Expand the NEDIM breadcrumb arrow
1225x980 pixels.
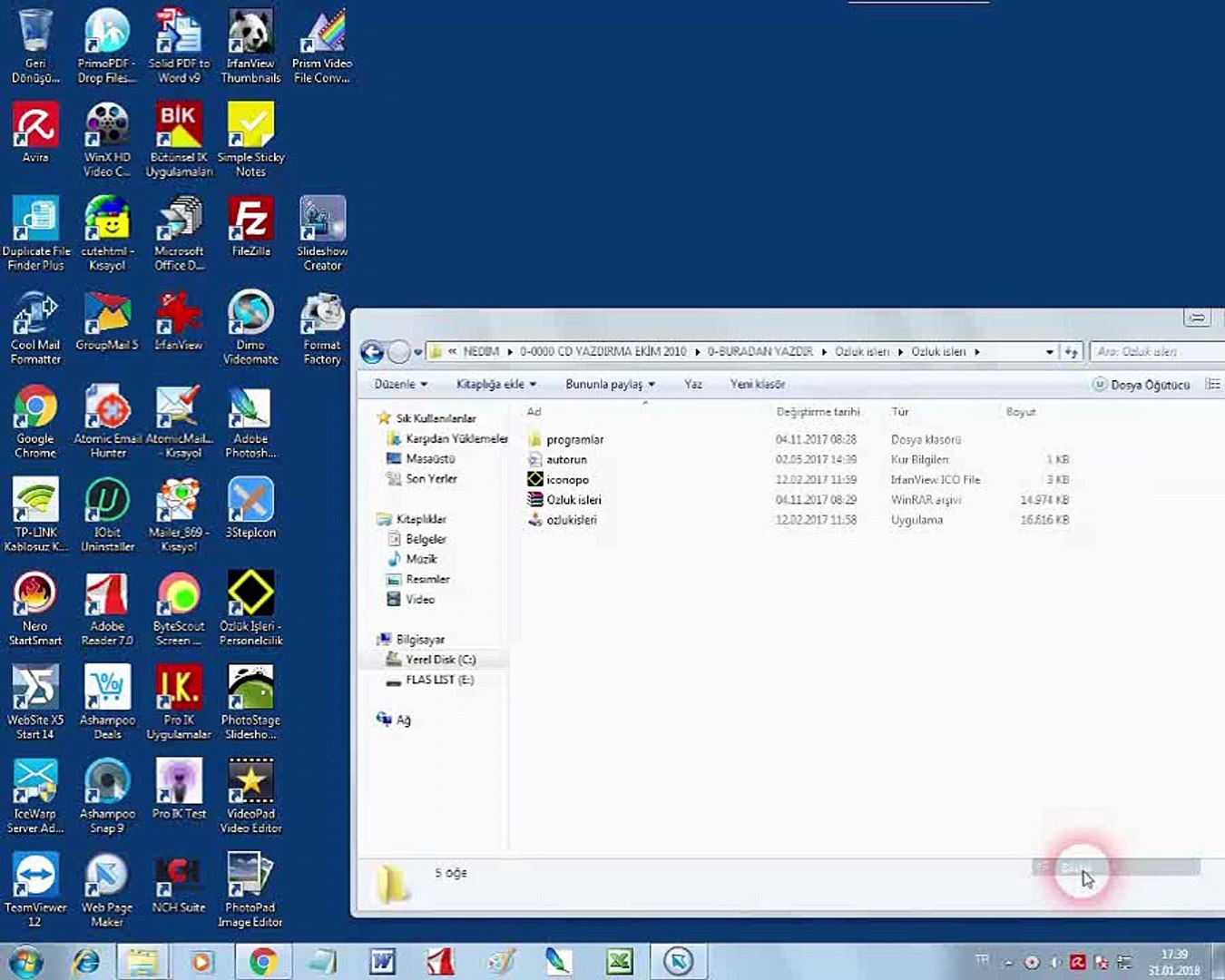(x=510, y=352)
